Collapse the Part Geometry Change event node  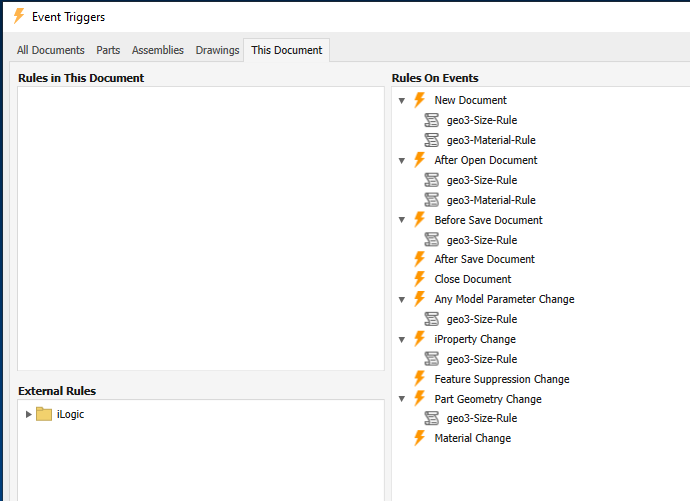click(402, 399)
